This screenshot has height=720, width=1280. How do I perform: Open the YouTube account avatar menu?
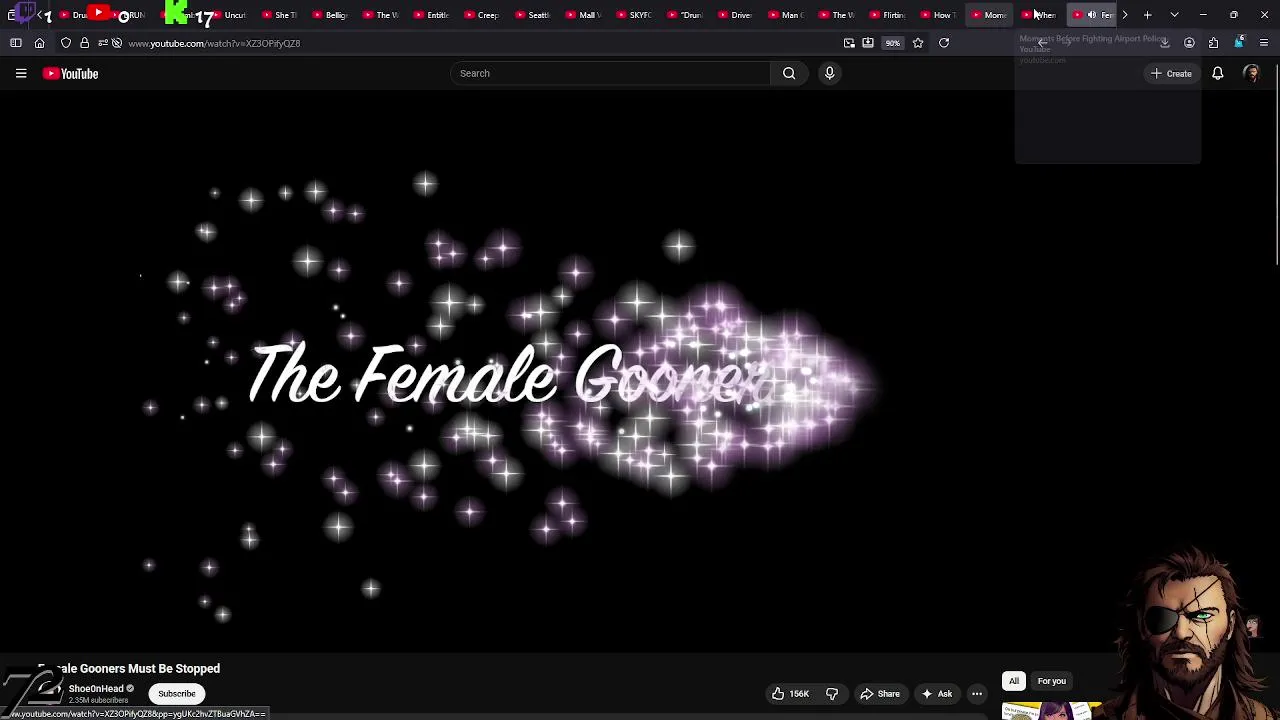pos(1251,73)
